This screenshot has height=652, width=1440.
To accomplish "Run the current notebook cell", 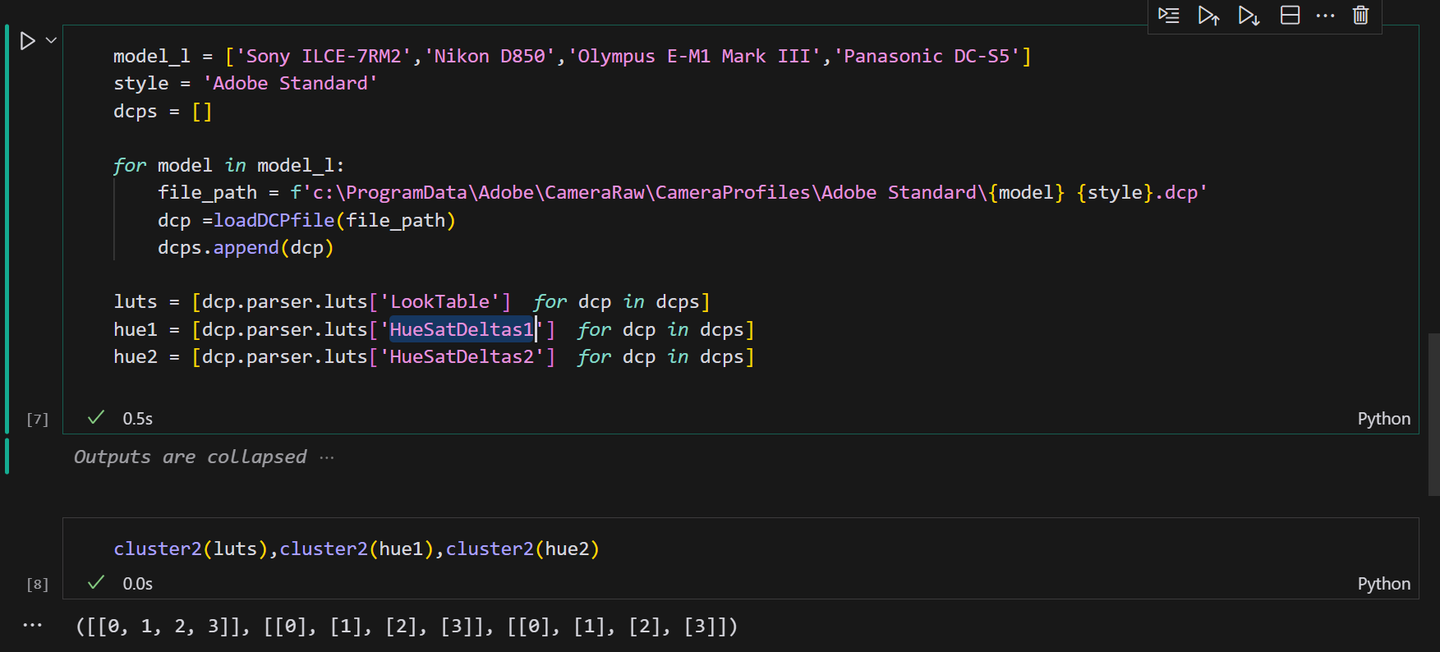I will [27, 41].
